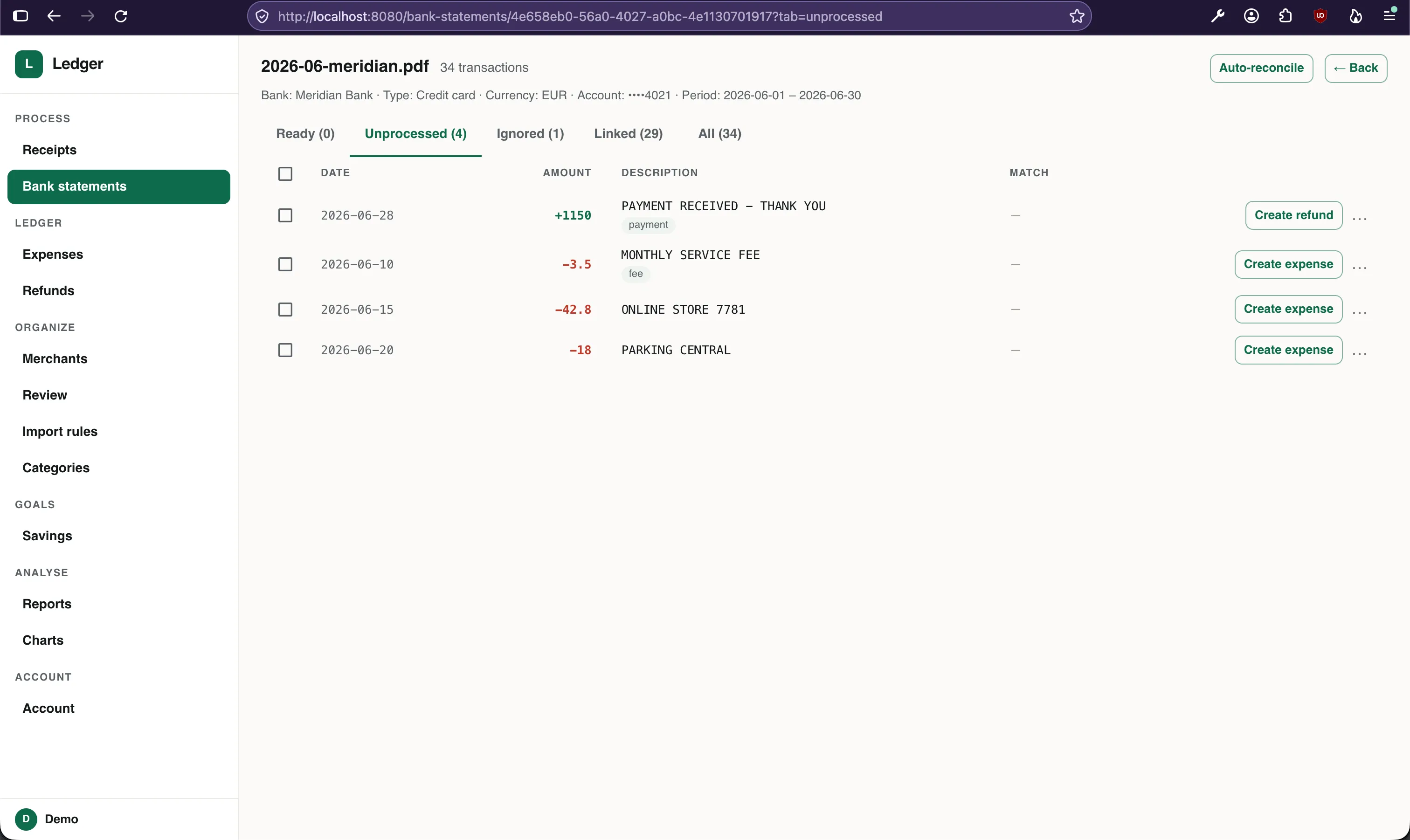Click the Demo user avatar

[26, 819]
